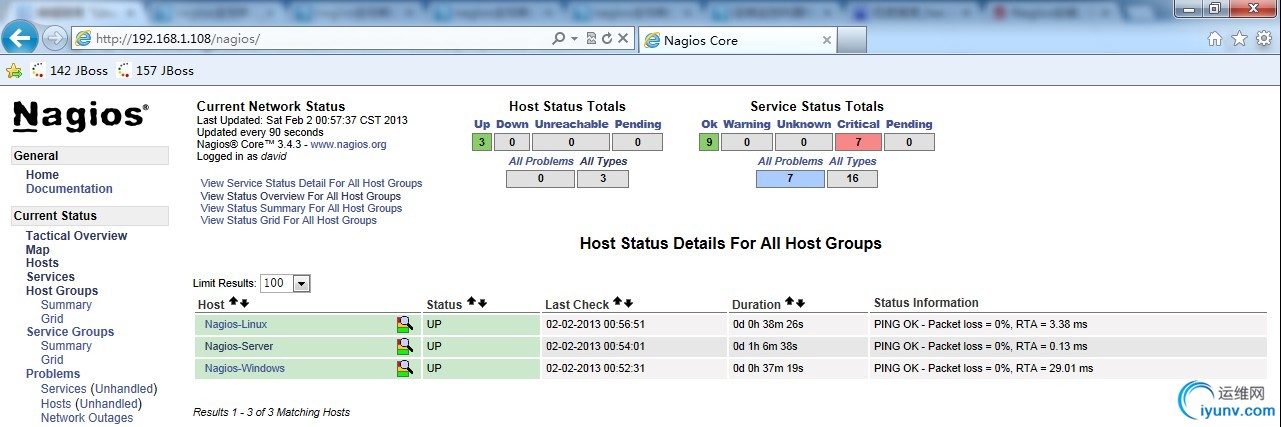Click the Nagios logo

[x=81, y=116]
